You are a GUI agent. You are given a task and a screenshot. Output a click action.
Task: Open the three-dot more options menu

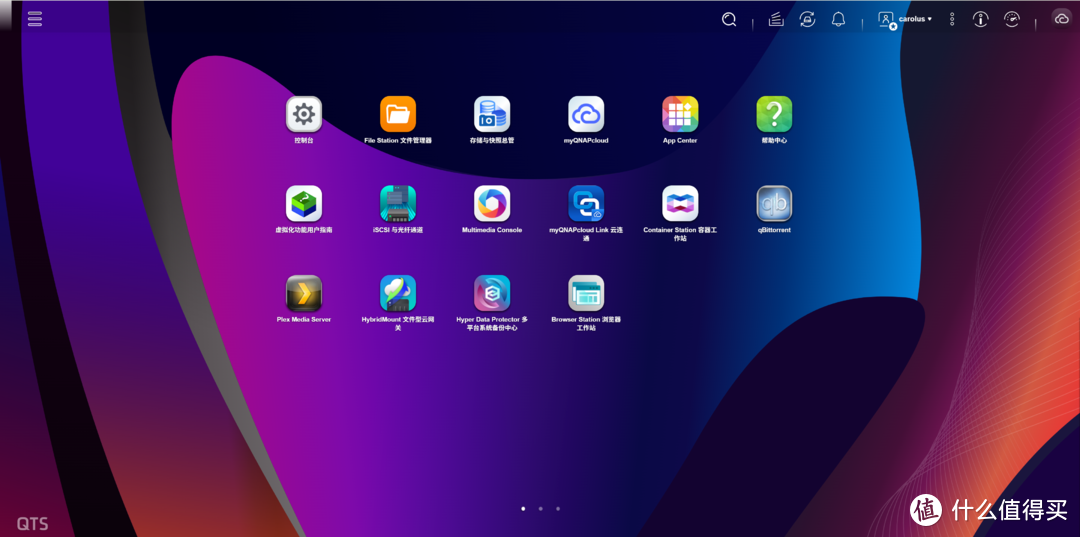click(x=952, y=19)
